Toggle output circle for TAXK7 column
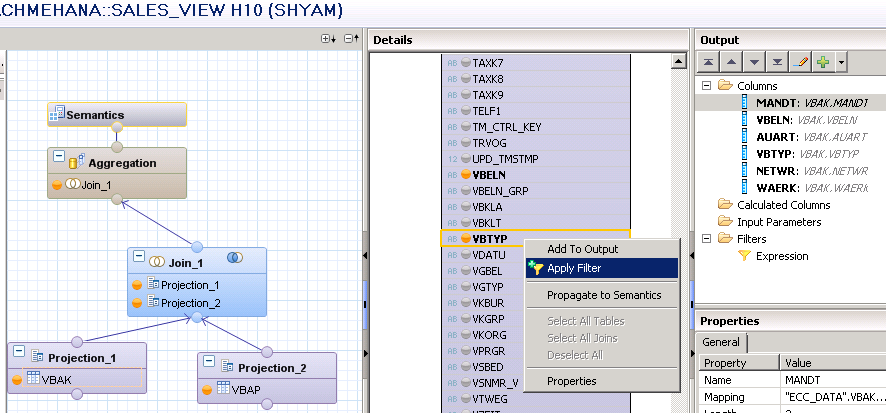 tap(466, 63)
